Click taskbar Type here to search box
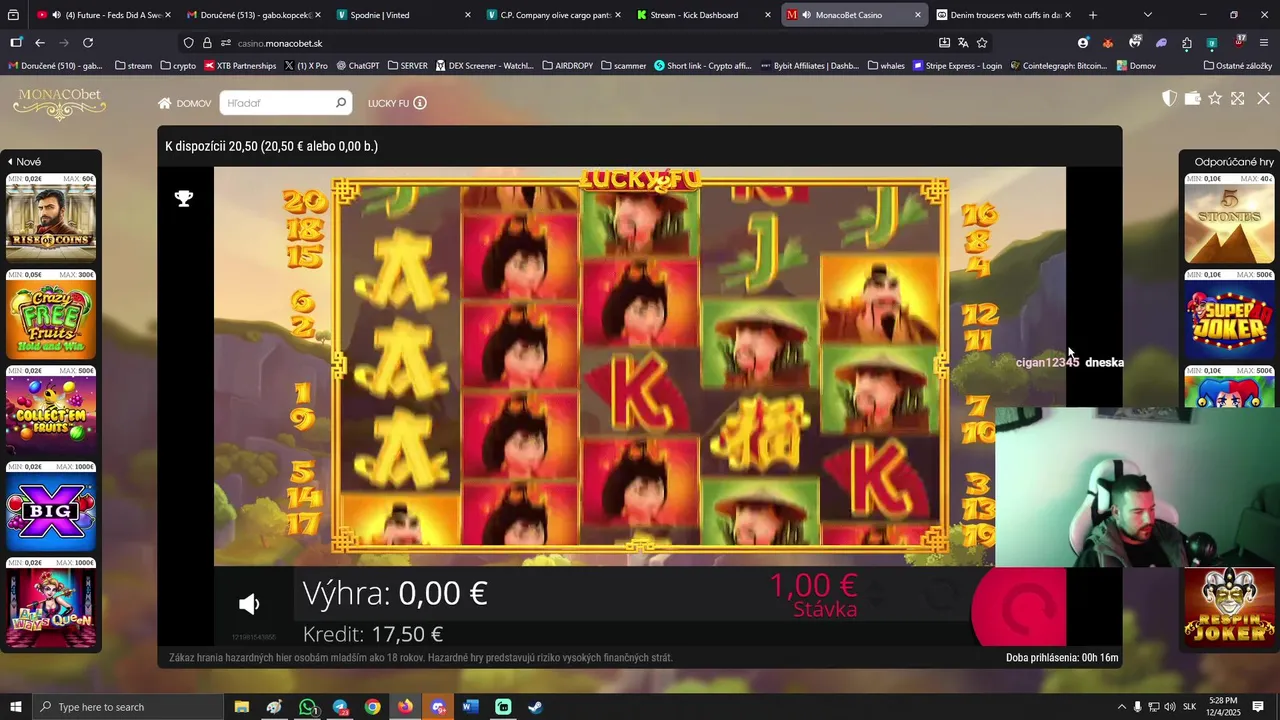1280x720 pixels. 128,707
